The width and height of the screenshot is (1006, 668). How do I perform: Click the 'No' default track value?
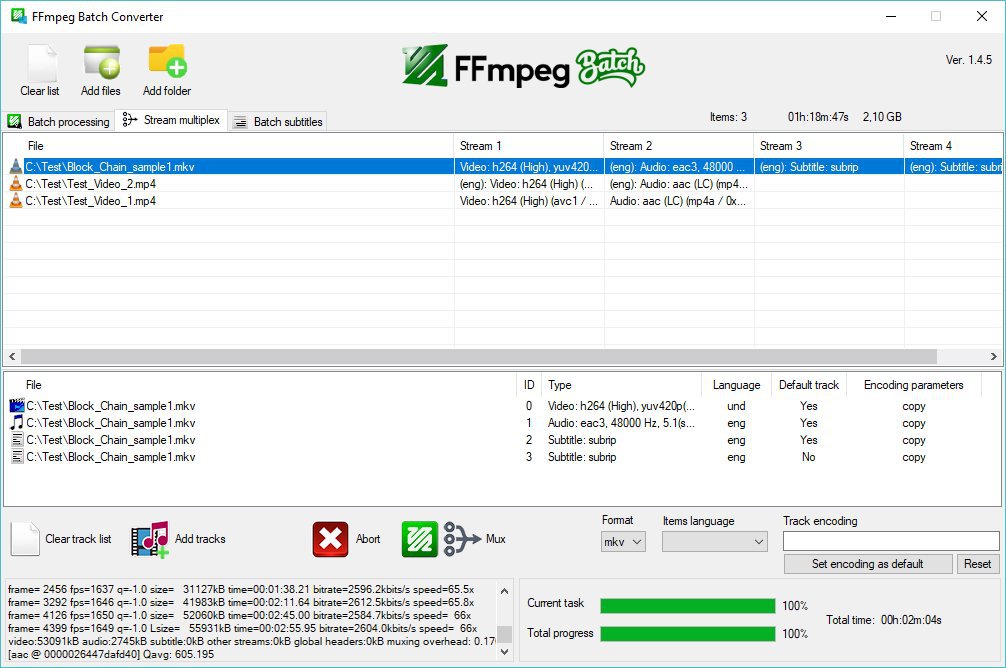808,457
